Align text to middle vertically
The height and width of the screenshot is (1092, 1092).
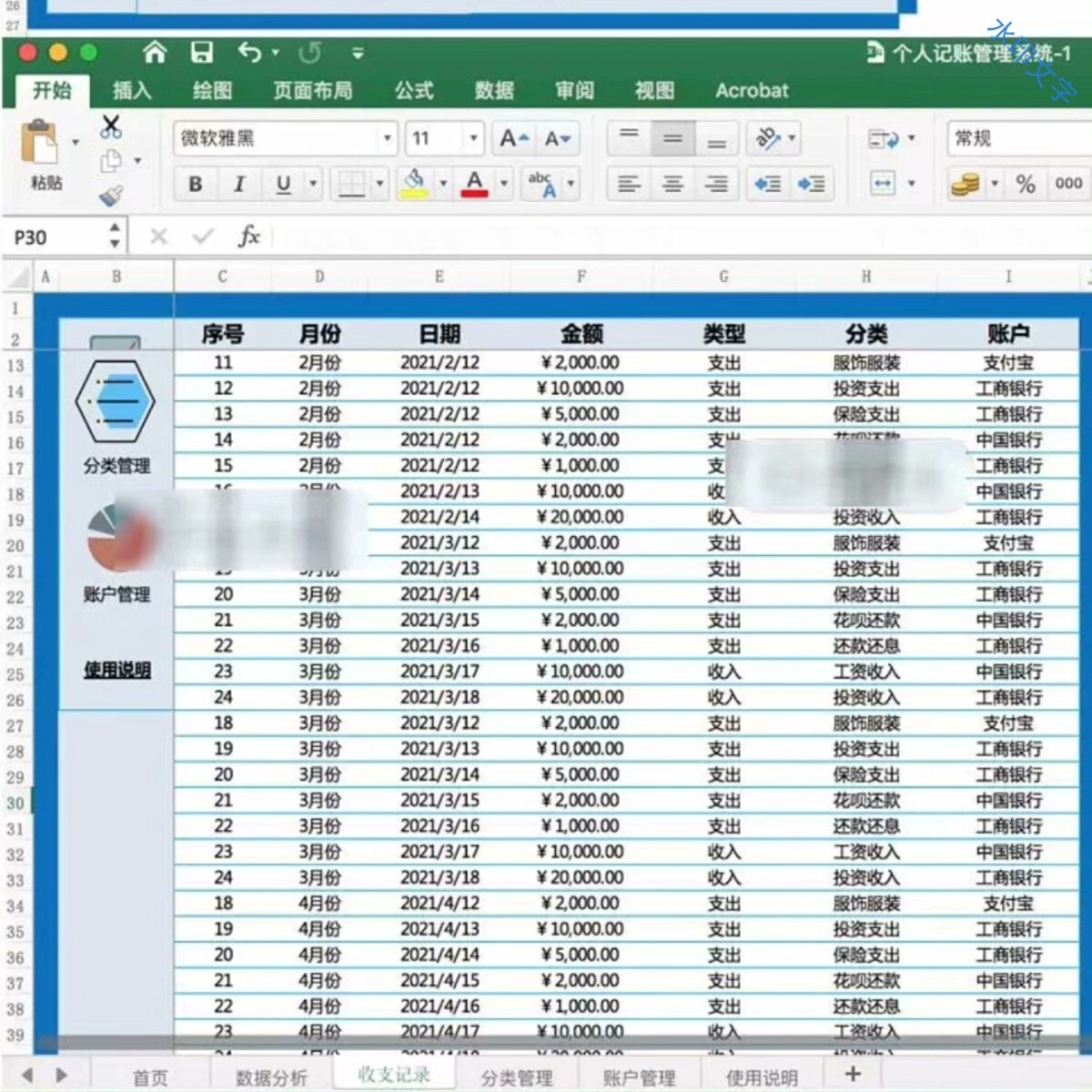[x=672, y=138]
